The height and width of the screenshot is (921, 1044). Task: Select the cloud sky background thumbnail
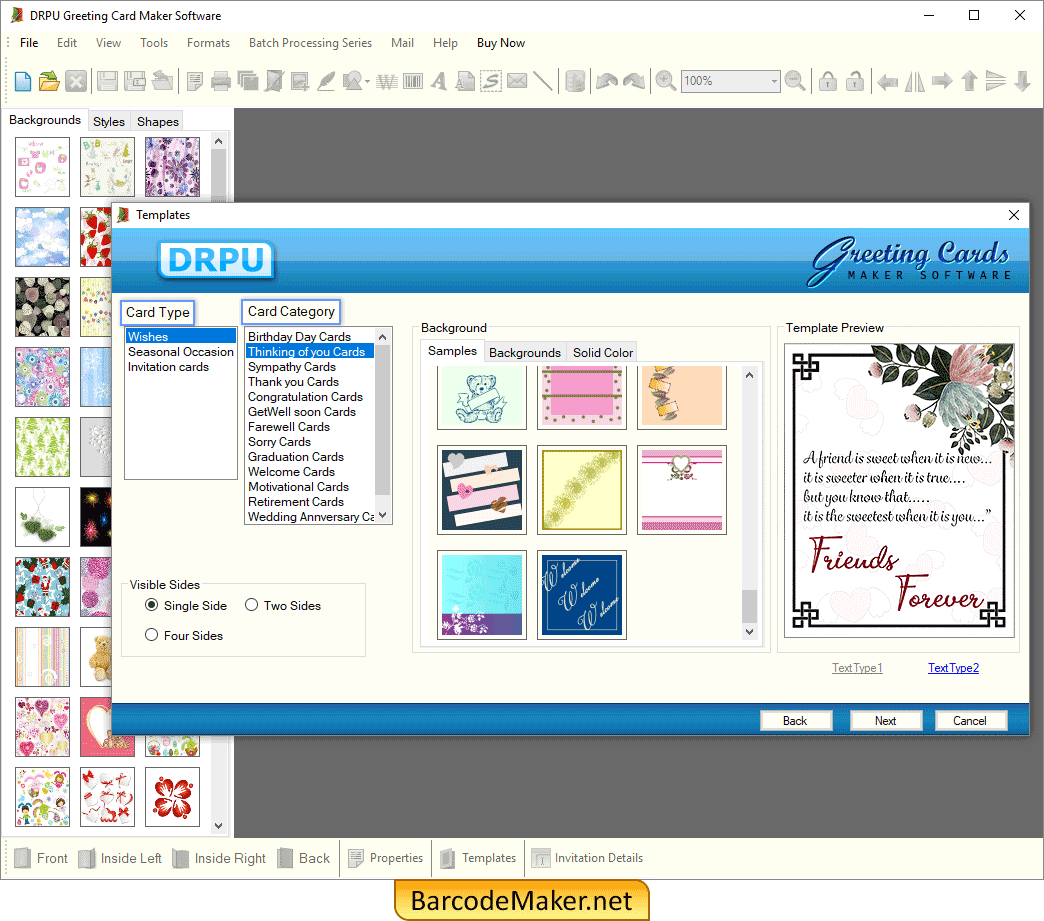click(x=43, y=236)
